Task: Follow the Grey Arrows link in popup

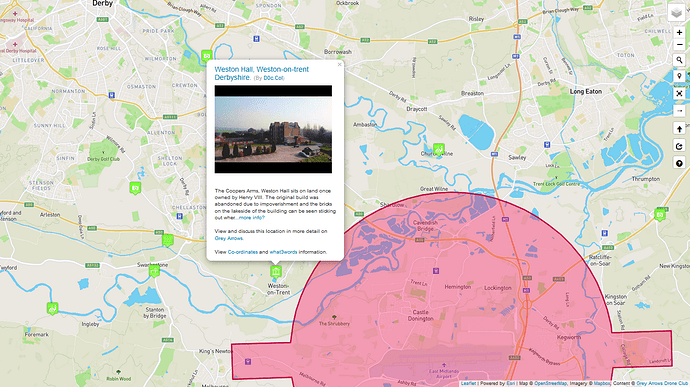Action: 228,238
